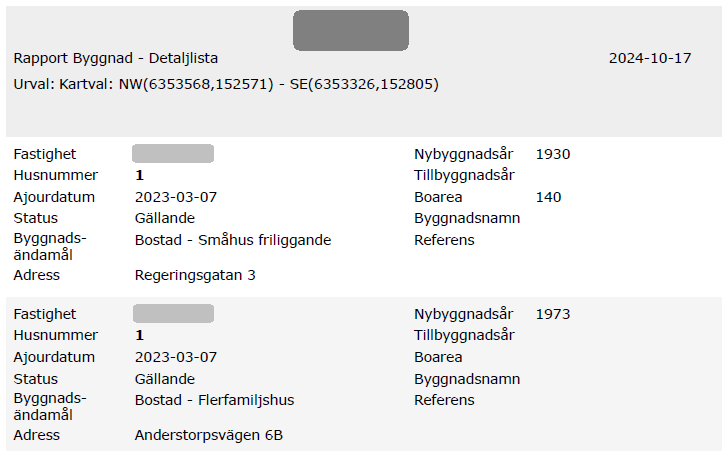The width and height of the screenshot is (726, 451).
Task: Click the Nybyggnadsår label beside 1973
Action: pos(464,314)
